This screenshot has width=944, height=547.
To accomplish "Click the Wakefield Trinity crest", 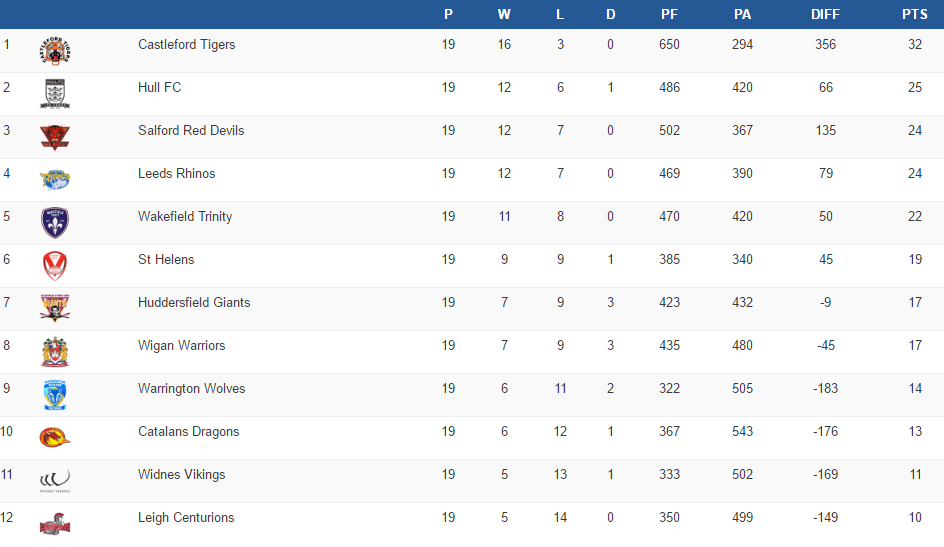I will coord(55,223).
